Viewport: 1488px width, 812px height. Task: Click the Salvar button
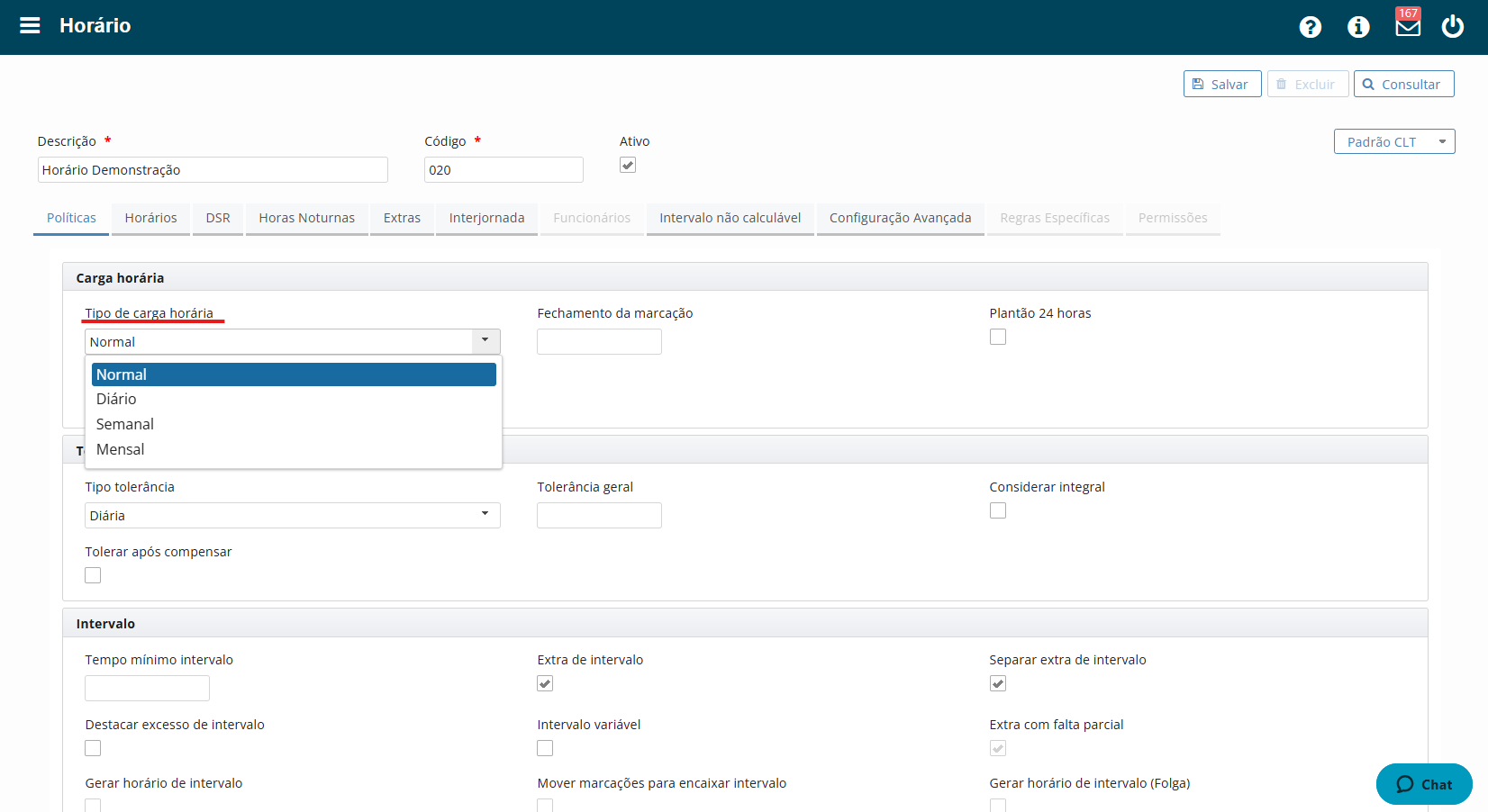[x=1222, y=84]
